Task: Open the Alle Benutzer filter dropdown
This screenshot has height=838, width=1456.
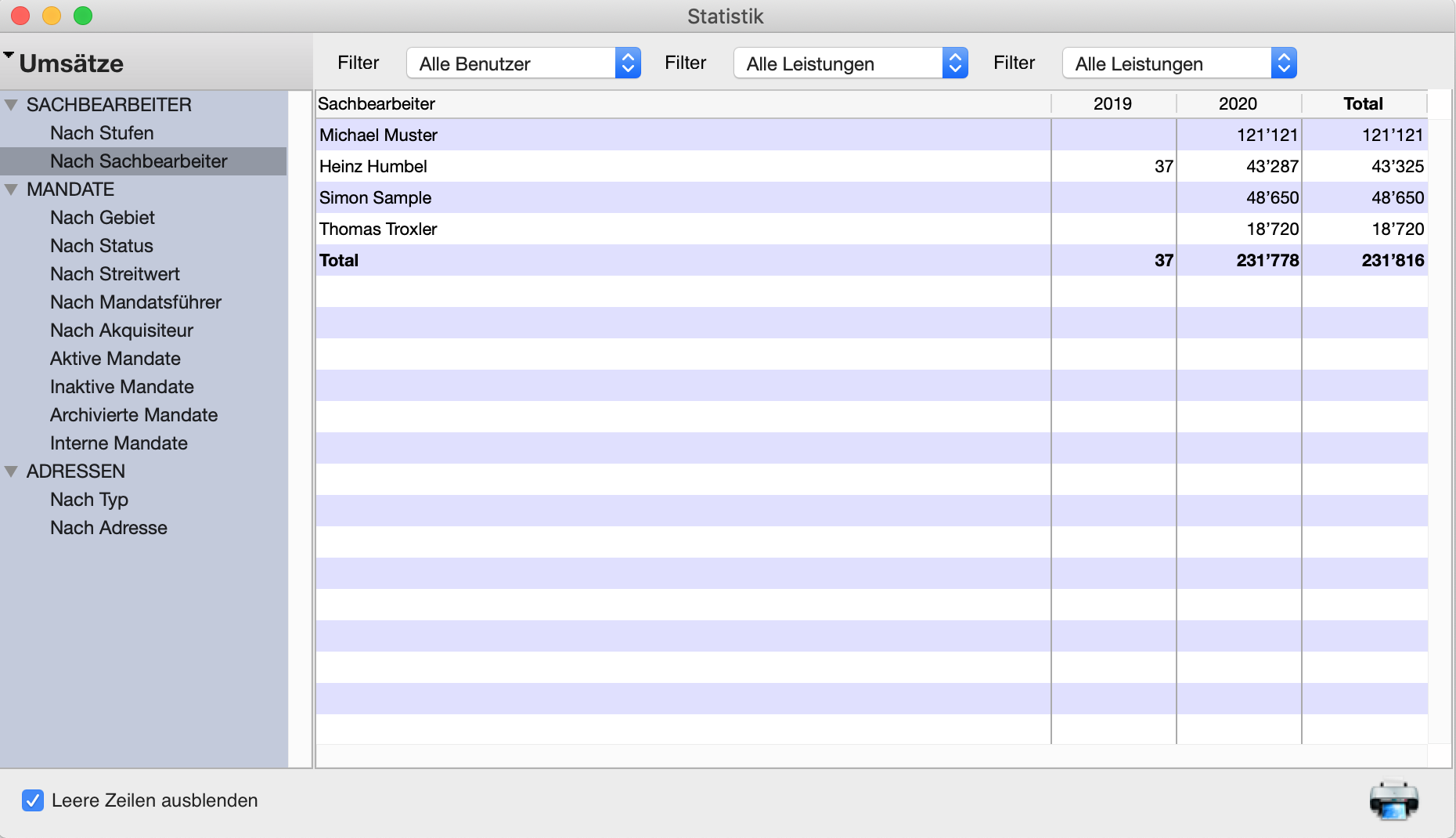Action: point(524,63)
